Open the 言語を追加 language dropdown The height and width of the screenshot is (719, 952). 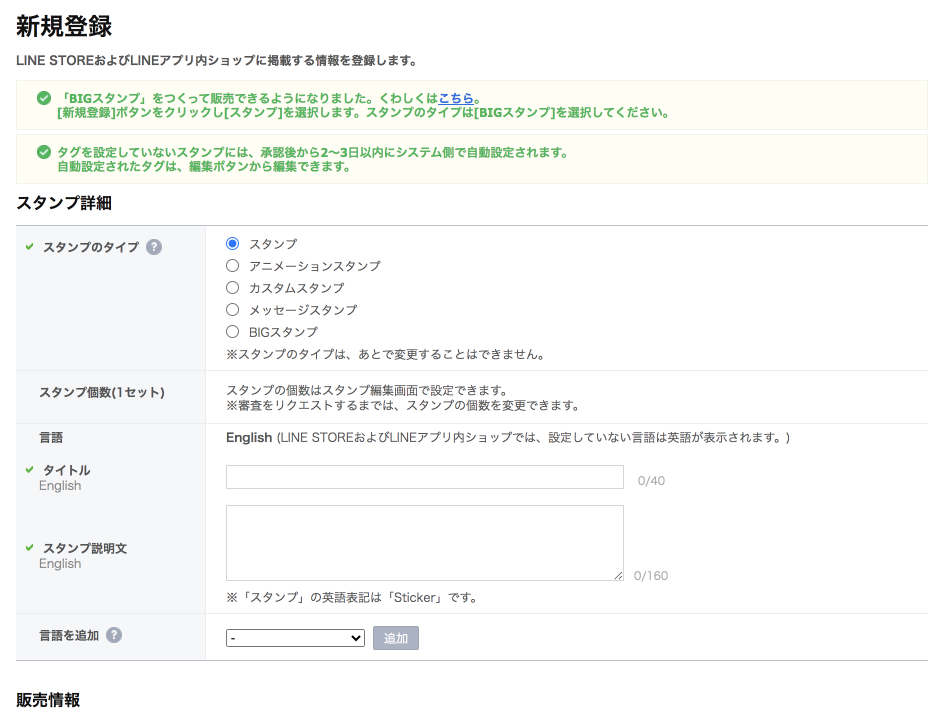(295, 638)
